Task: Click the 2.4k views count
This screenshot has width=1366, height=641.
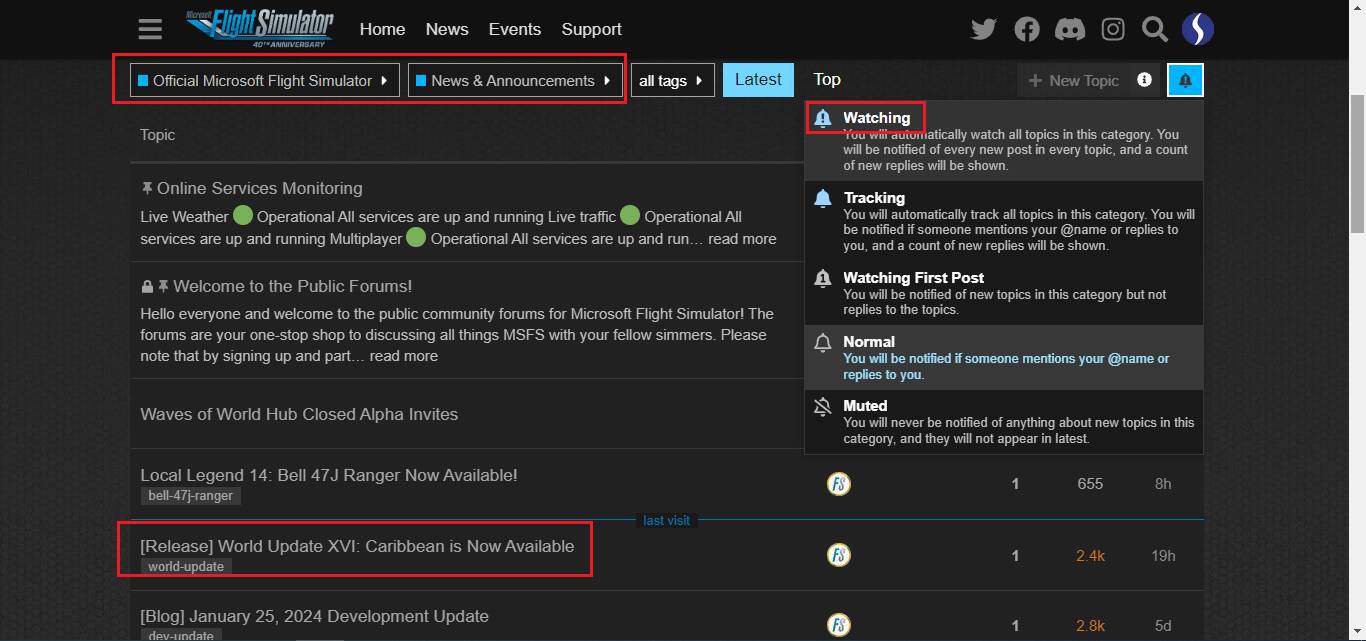Action: tap(1090, 555)
